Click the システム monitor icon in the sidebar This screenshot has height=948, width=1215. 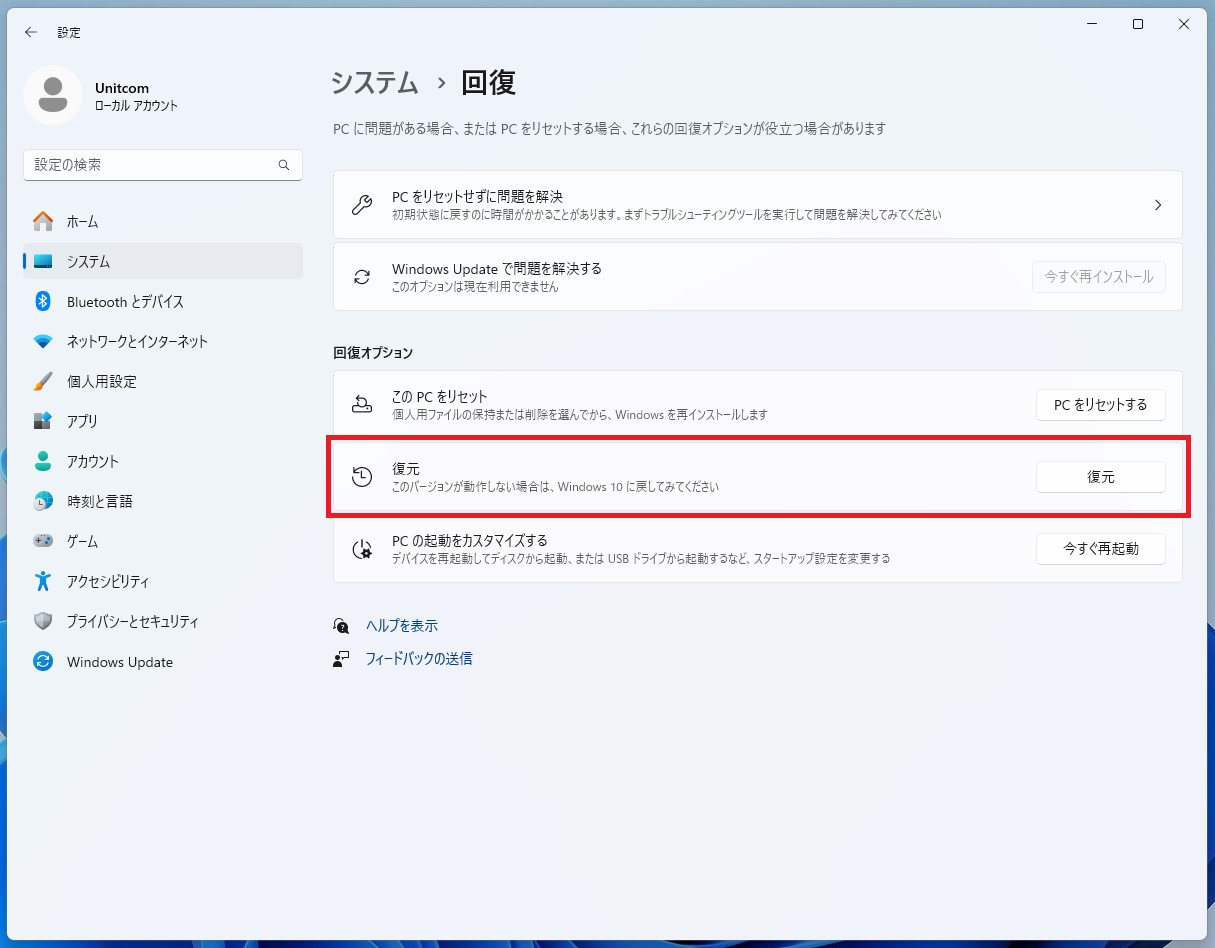(x=43, y=261)
